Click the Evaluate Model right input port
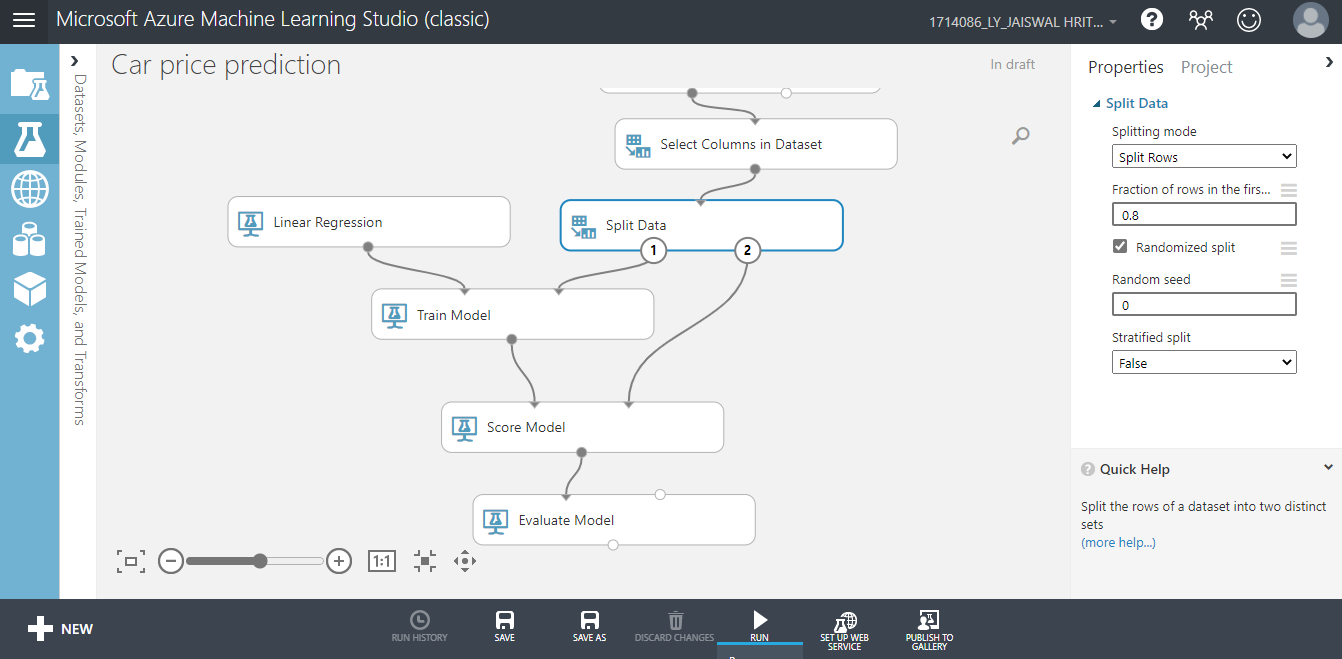This screenshot has width=1342, height=659. 660,494
